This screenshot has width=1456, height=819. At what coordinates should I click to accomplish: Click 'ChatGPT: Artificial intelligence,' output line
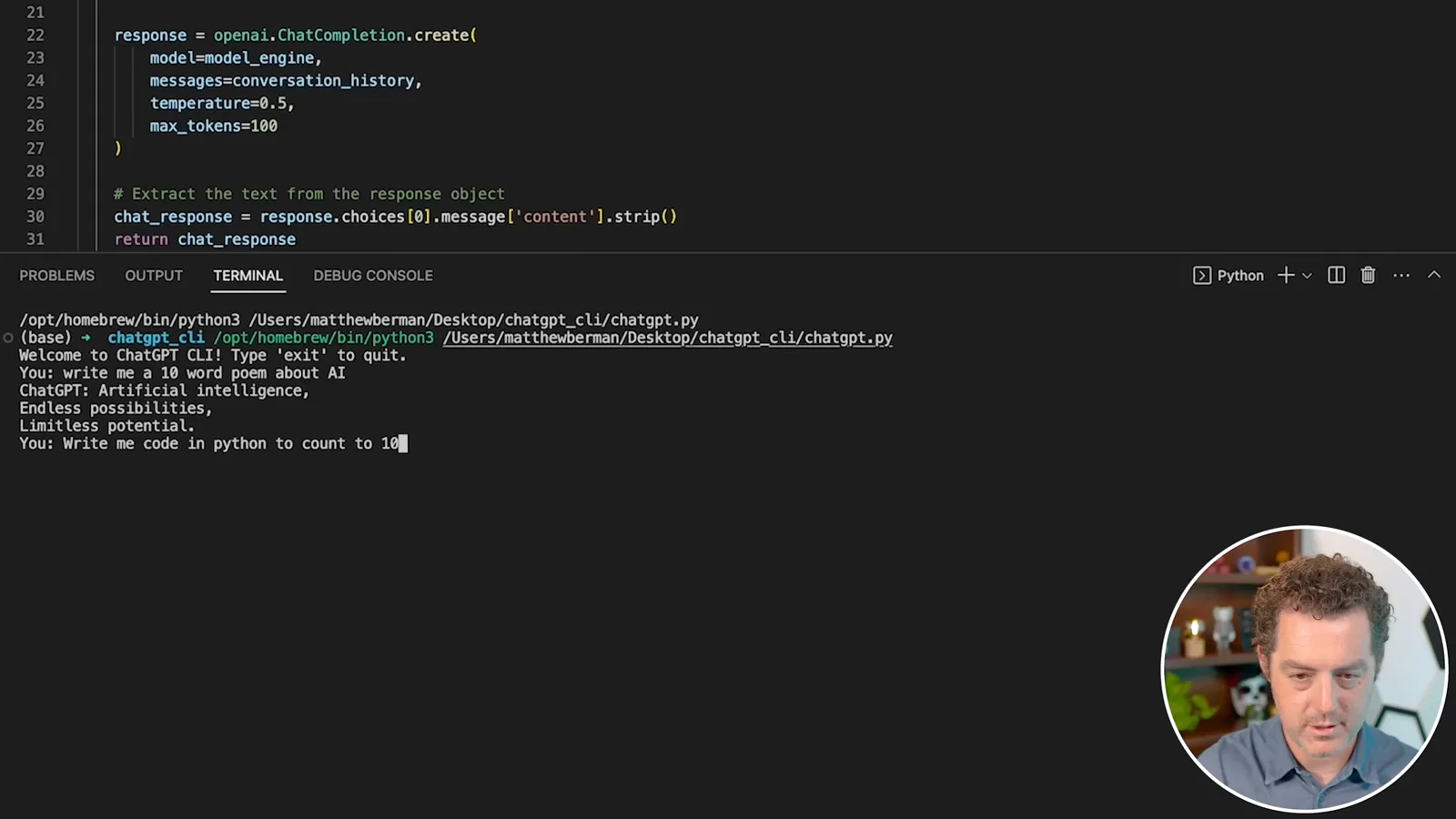click(165, 390)
